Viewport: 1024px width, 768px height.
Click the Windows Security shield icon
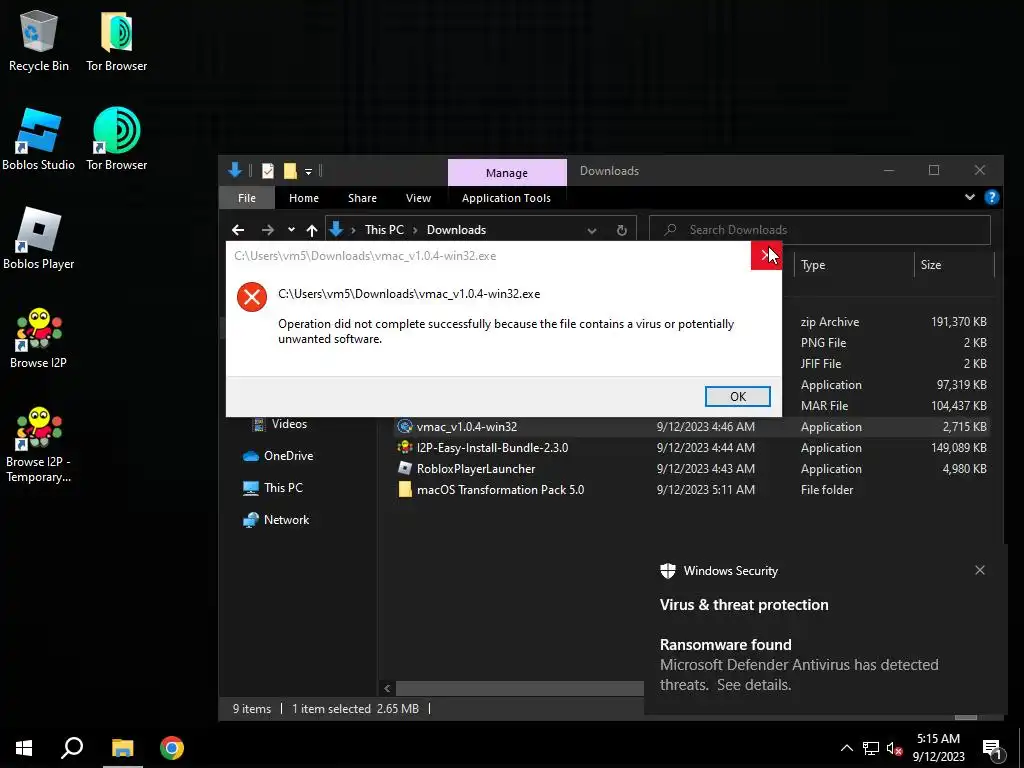tap(667, 571)
